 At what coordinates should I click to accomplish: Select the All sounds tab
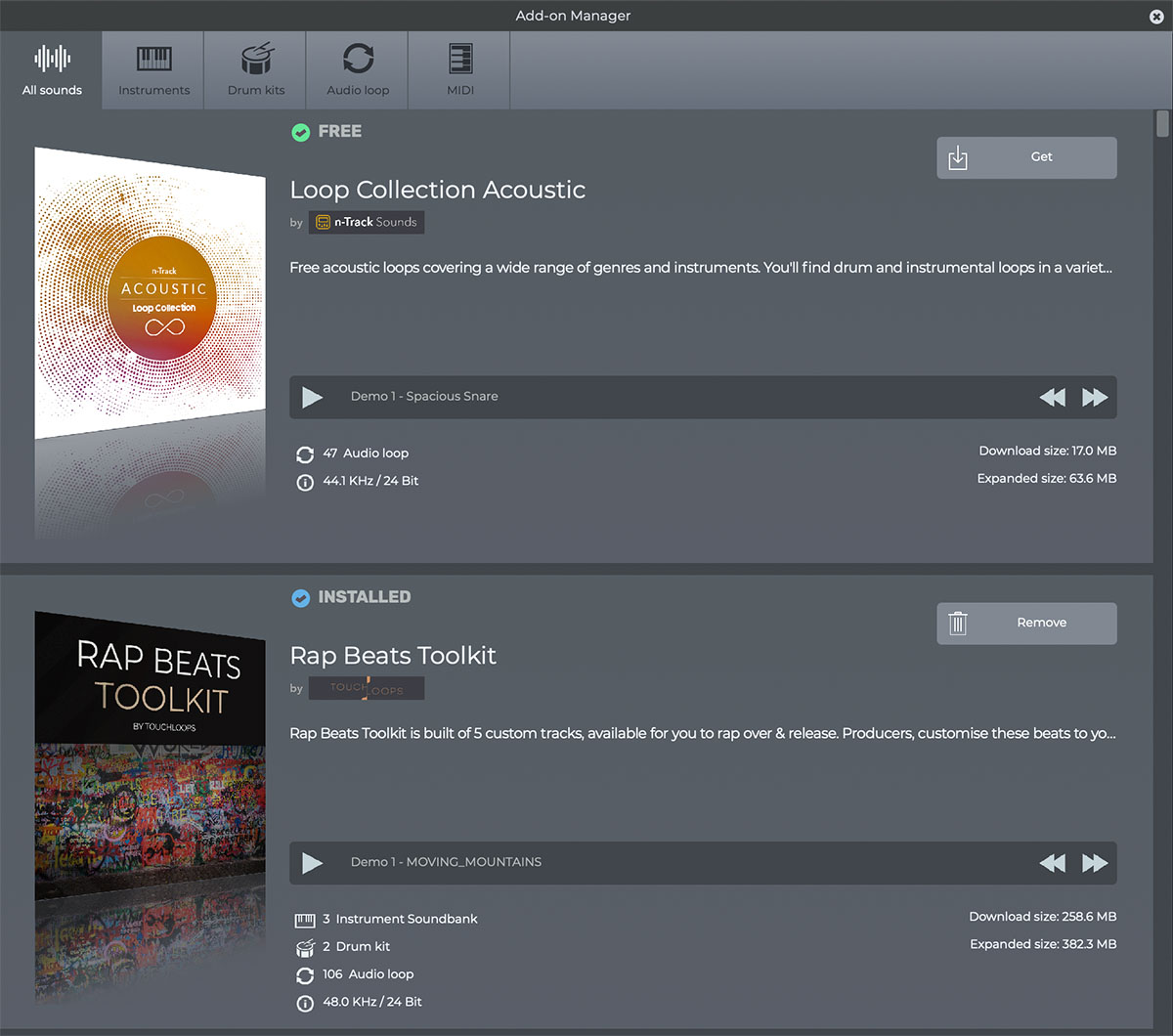[52, 69]
